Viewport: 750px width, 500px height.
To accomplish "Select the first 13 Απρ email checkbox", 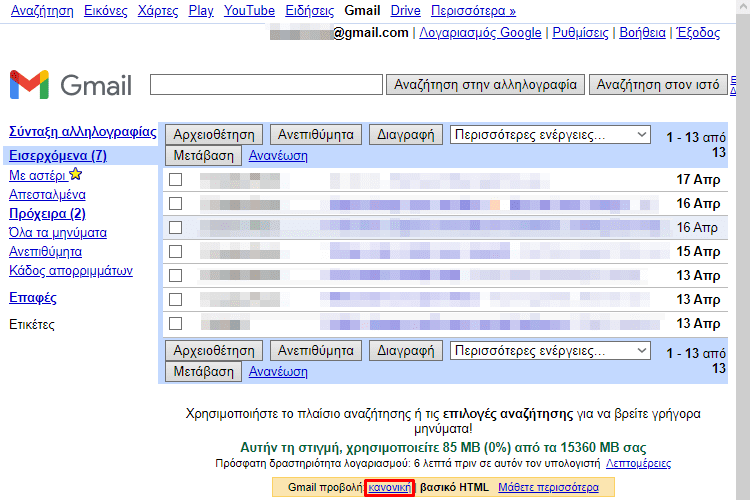I will point(176,276).
